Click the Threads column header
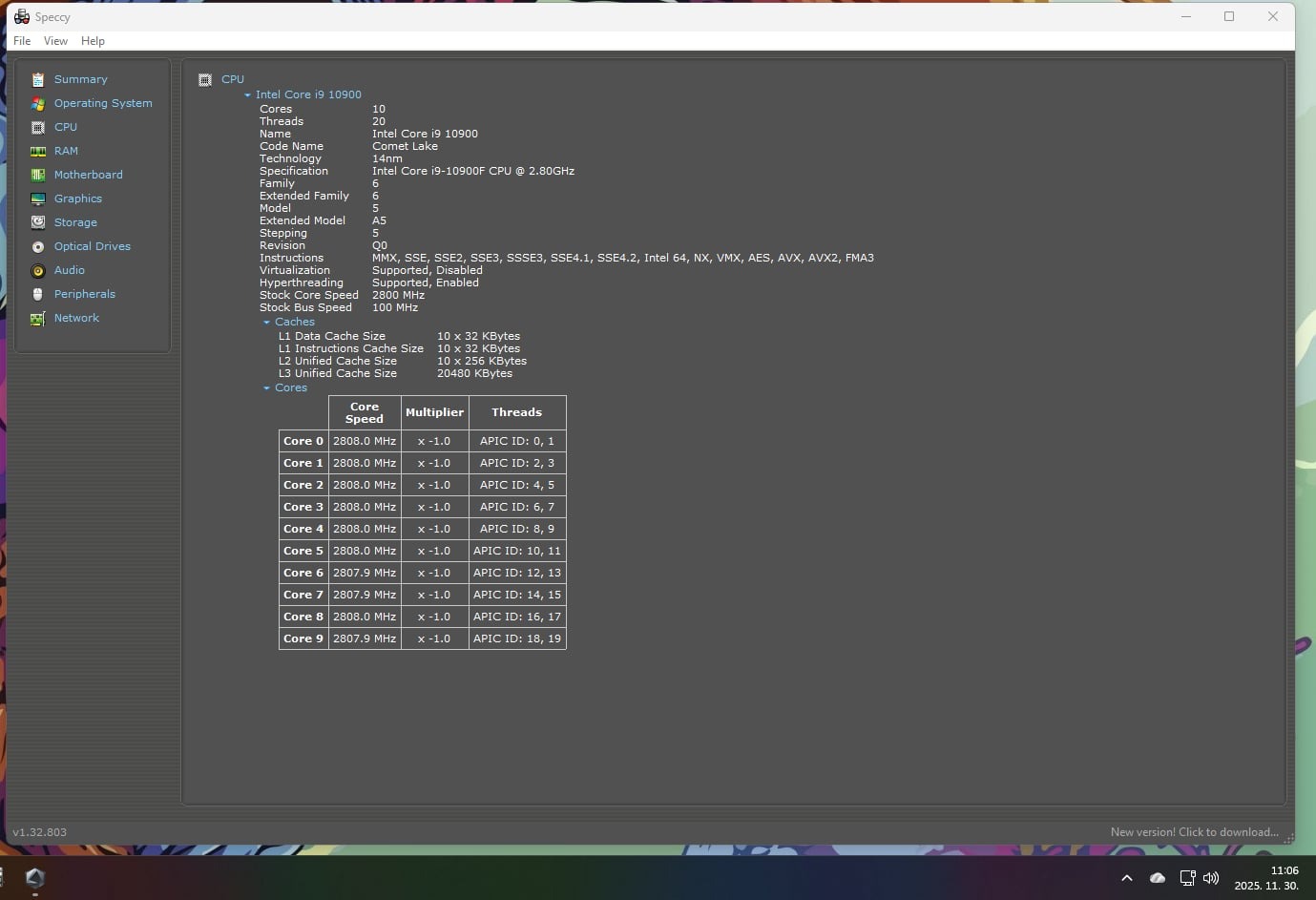Image resolution: width=1316 pixels, height=900 pixels. tap(517, 412)
